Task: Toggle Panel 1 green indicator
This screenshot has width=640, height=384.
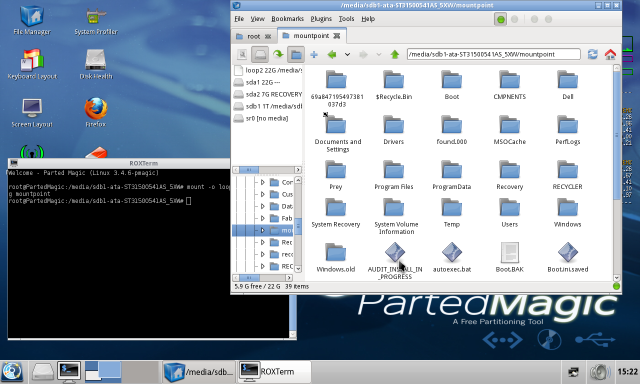Action: pos(500,19)
